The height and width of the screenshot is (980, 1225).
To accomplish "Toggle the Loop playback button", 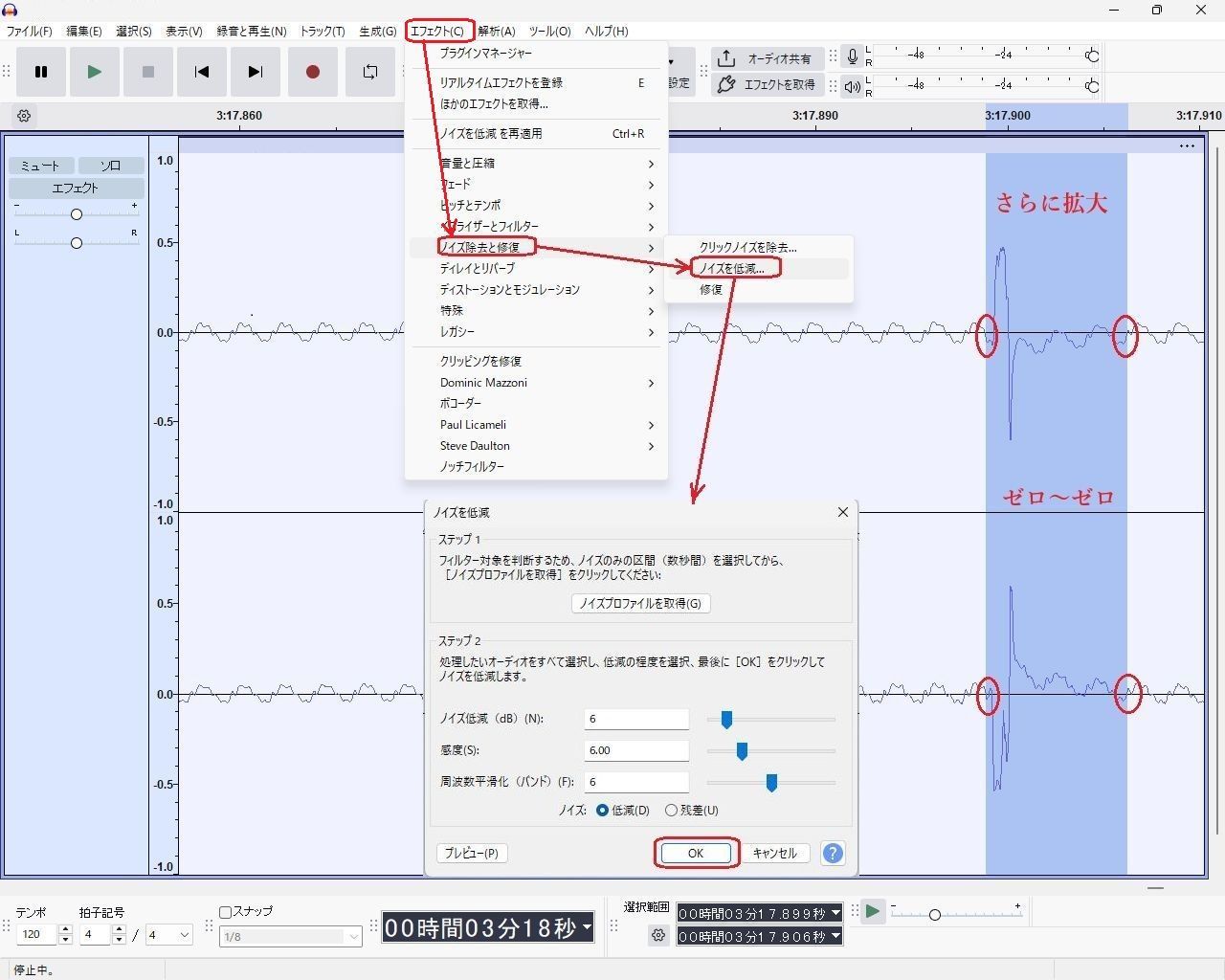I will (x=369, y=72).
